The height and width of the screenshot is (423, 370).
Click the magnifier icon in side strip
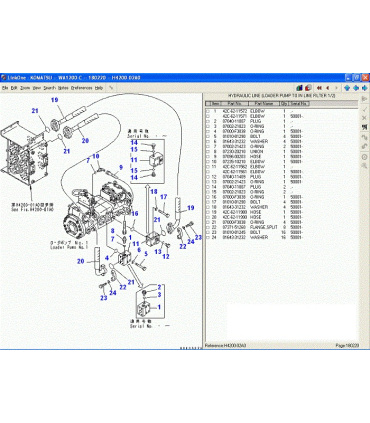tap(364, 166)
